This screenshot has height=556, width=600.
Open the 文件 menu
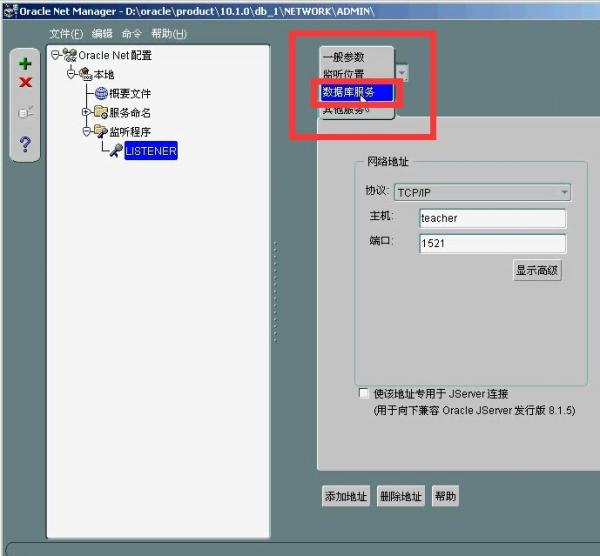pyautogui.click(x=66, y=34)
